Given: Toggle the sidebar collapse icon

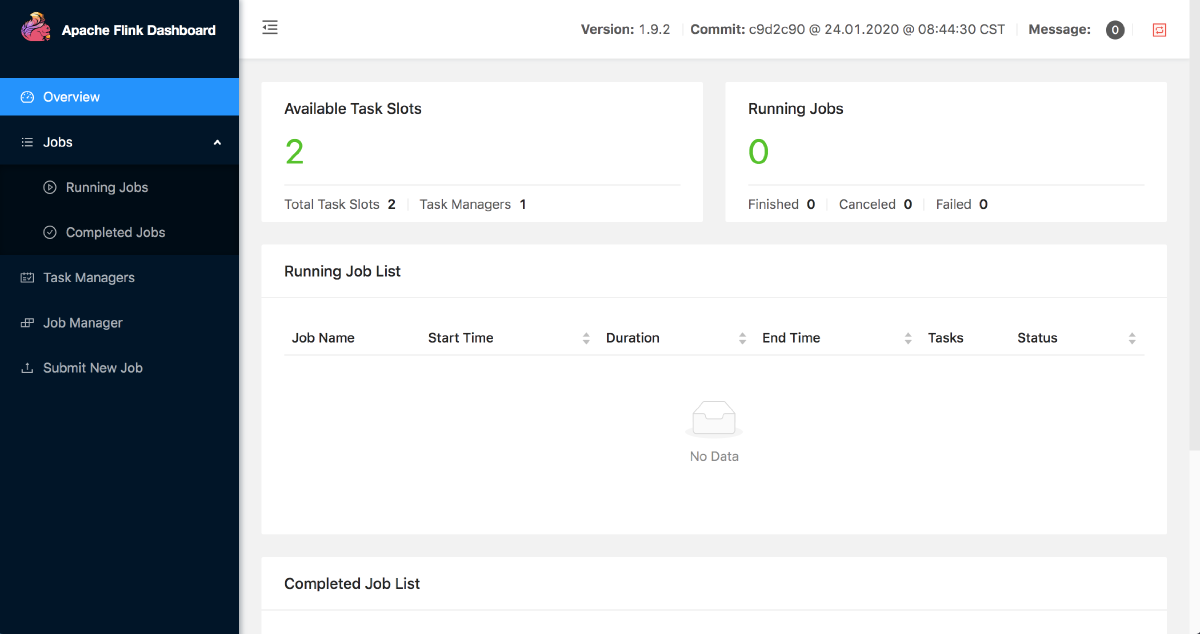Looking at the screenshot, I should (270, 28).
